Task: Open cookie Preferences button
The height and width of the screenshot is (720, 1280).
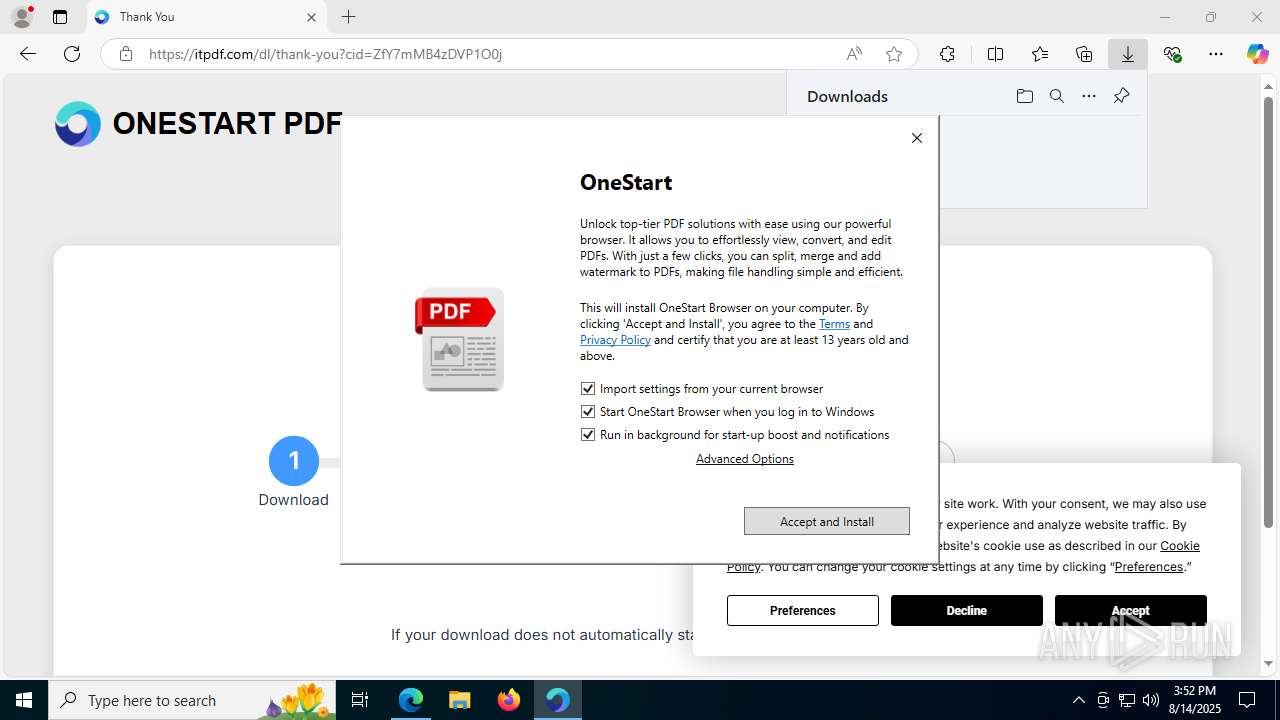Action: (803, 611)
